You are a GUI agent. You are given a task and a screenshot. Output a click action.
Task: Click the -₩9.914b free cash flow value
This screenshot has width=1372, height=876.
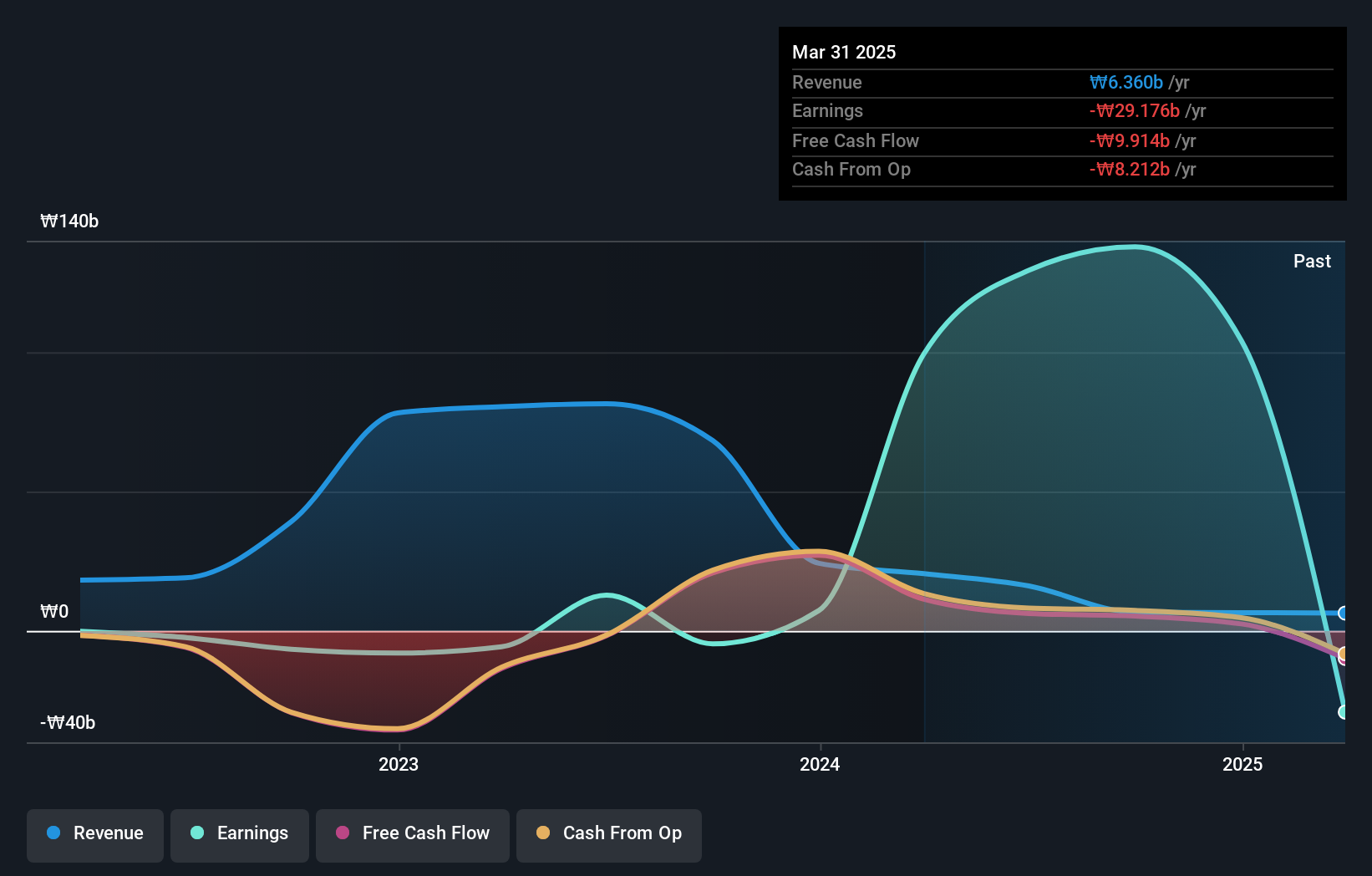pyautogui.click(x=1130, y=140)
